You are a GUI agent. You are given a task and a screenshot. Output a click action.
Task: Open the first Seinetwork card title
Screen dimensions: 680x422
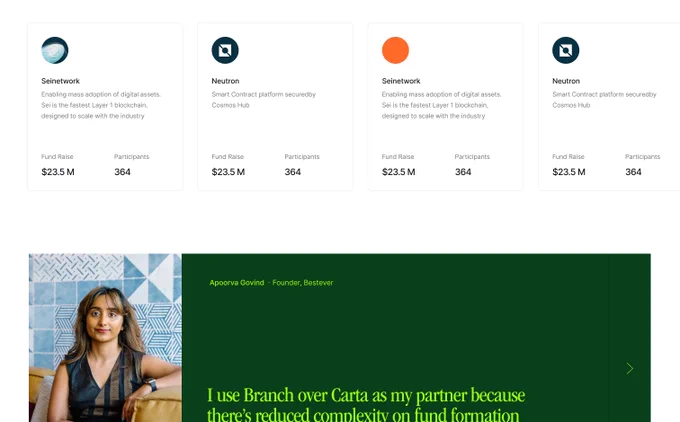(60, 81)
